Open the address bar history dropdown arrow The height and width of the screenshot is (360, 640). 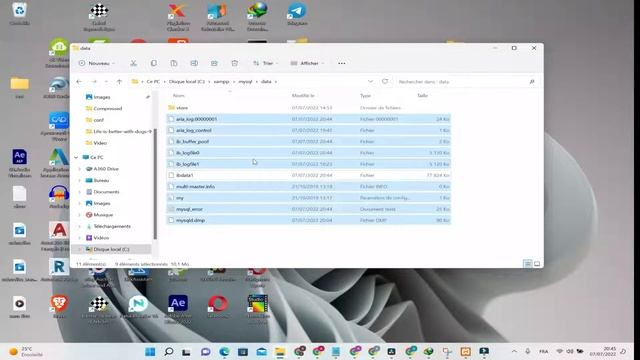[x=370, y=82]
